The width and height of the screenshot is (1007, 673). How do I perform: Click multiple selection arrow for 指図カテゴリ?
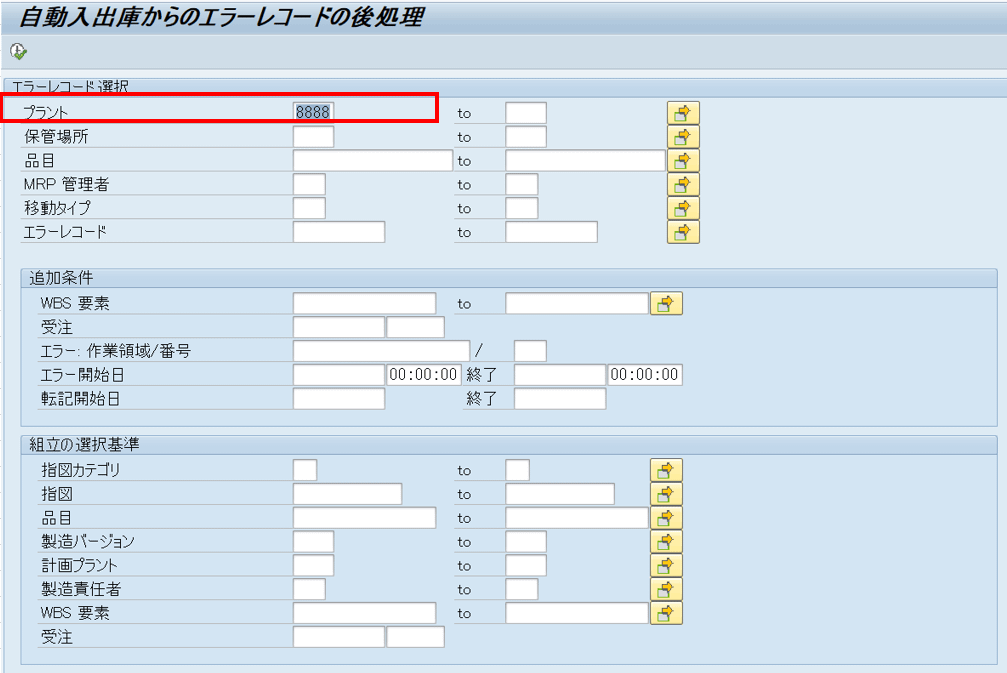(666, 470)
